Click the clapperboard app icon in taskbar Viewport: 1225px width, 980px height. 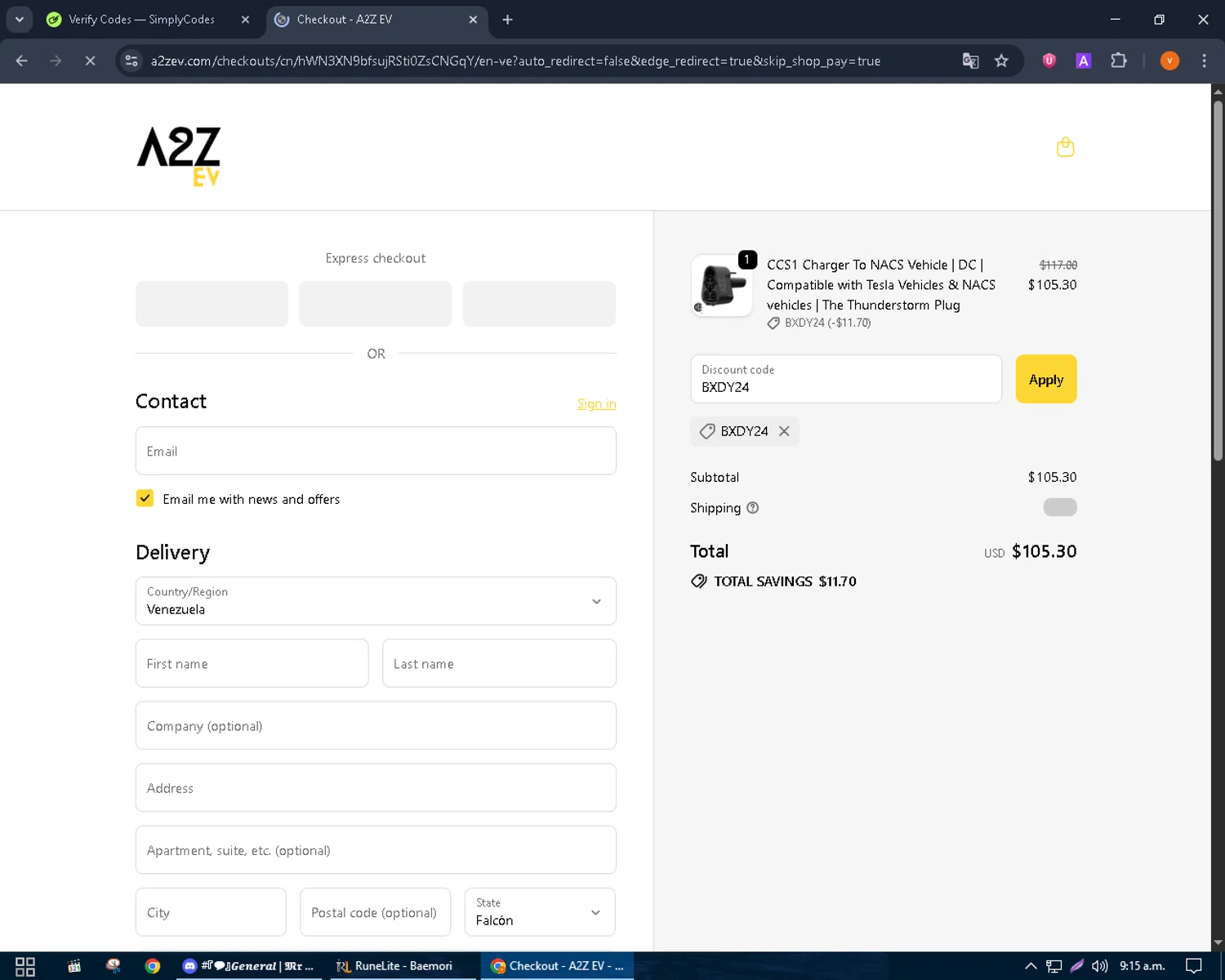[x=74, y=966]
